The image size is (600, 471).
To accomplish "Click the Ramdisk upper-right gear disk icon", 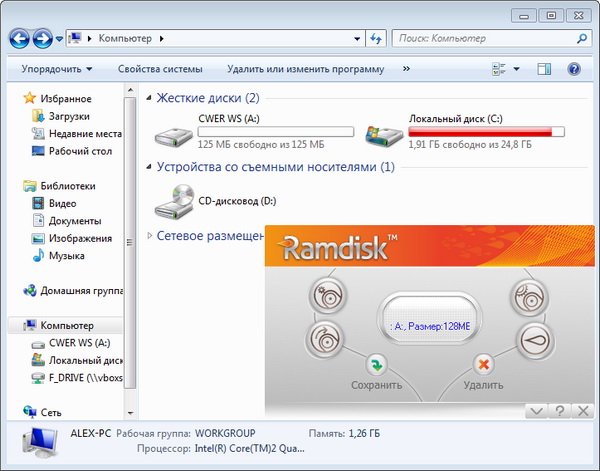I will click(530, 298).
